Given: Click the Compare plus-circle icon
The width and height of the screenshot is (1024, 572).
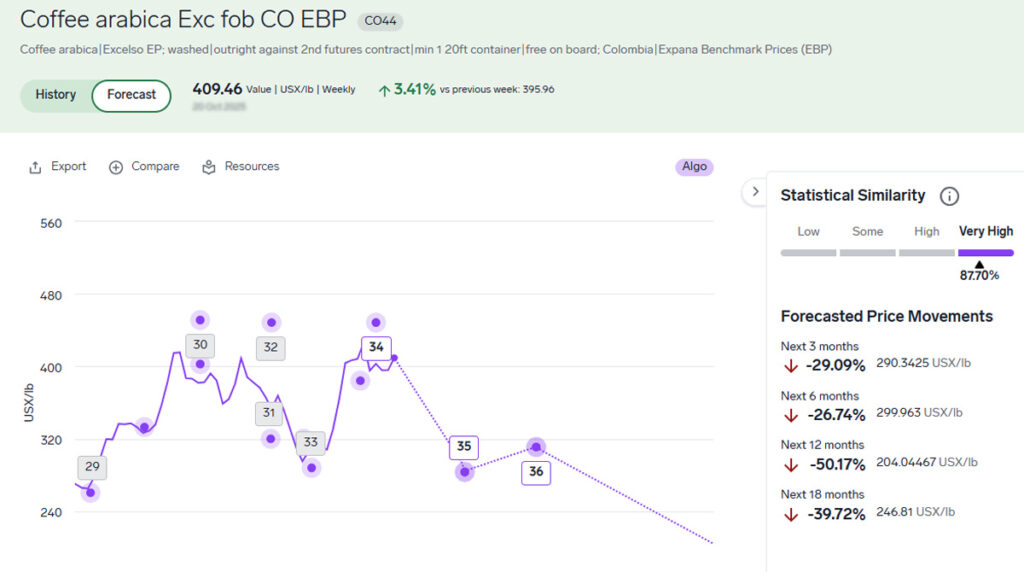Looking at the screenshot, I should [116, 167].
